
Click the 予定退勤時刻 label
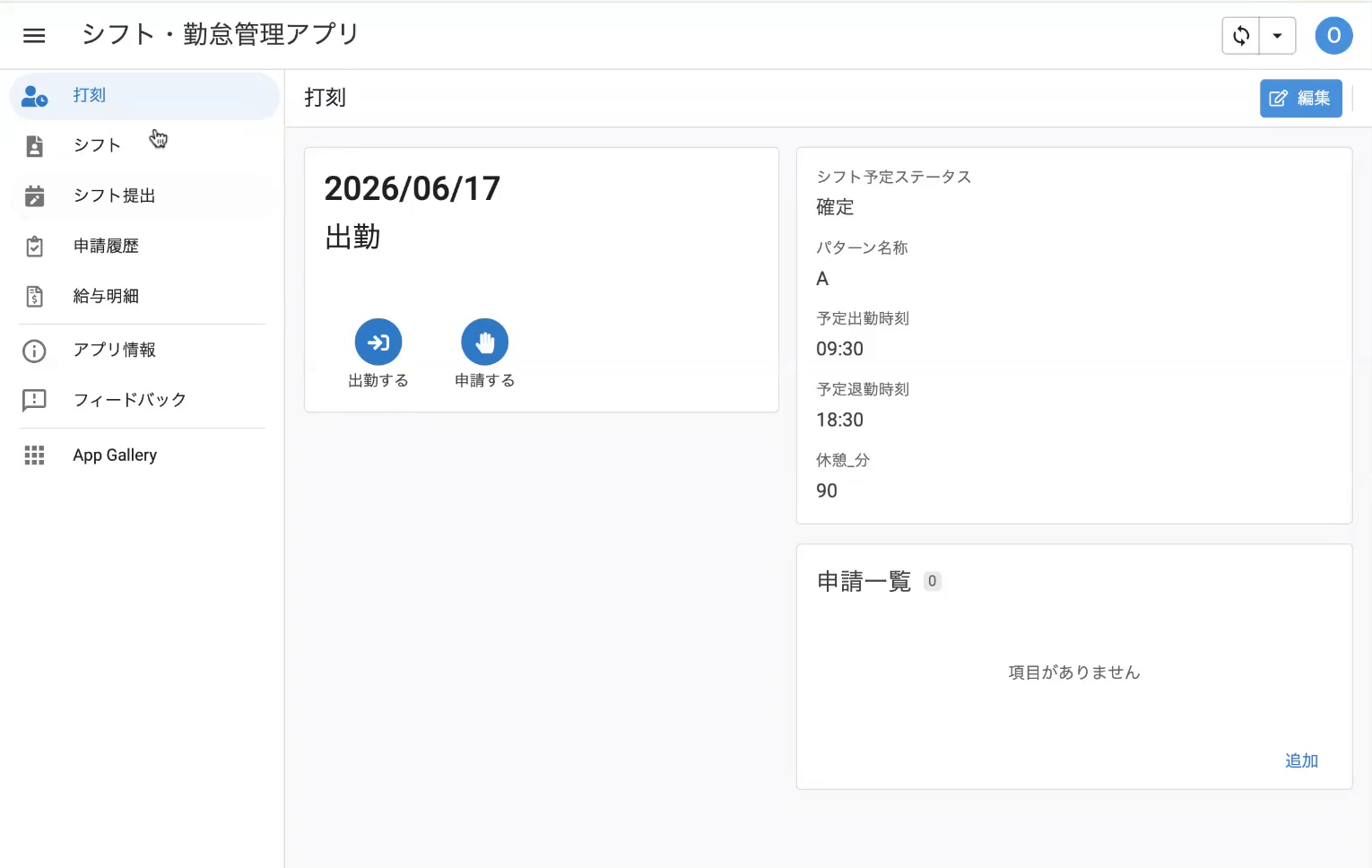pos(863,390)
